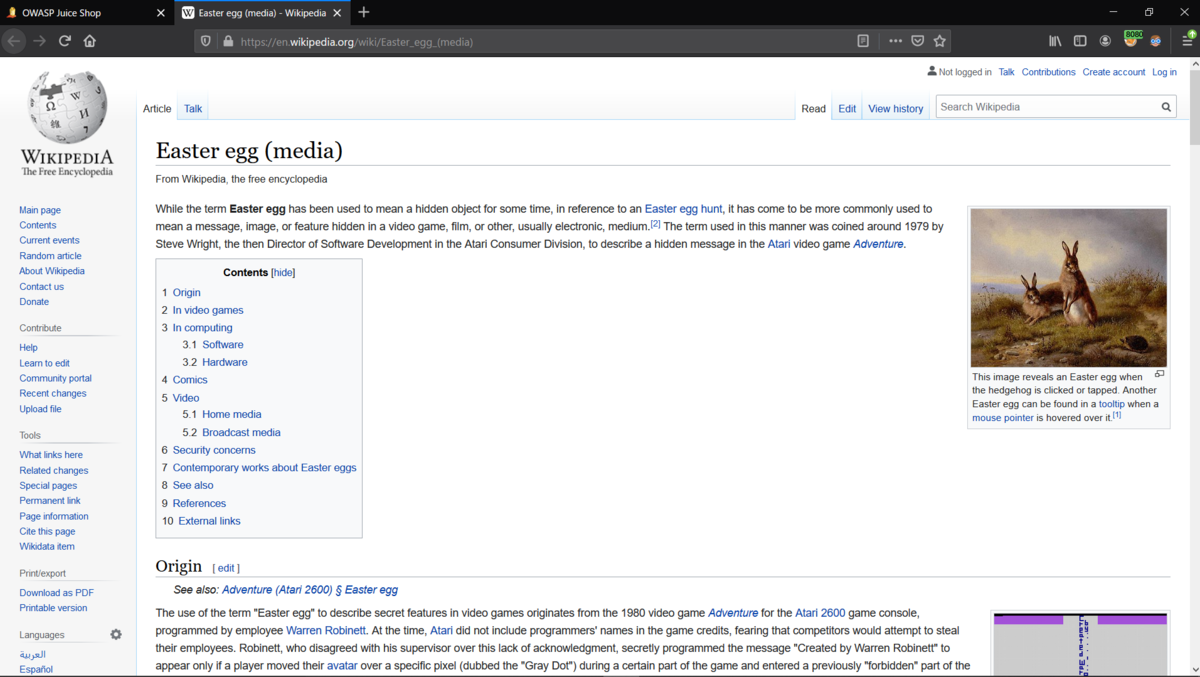Select the Read tab

(x=814, y=108)
